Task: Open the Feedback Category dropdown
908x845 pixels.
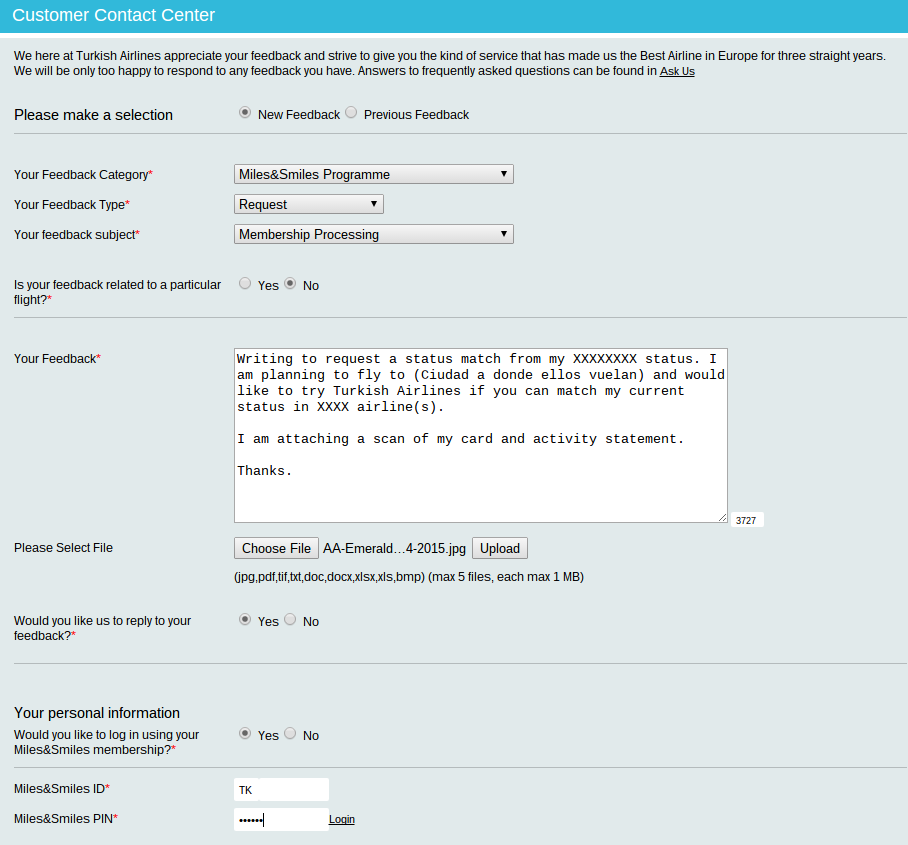Action: tap(374, 174)
